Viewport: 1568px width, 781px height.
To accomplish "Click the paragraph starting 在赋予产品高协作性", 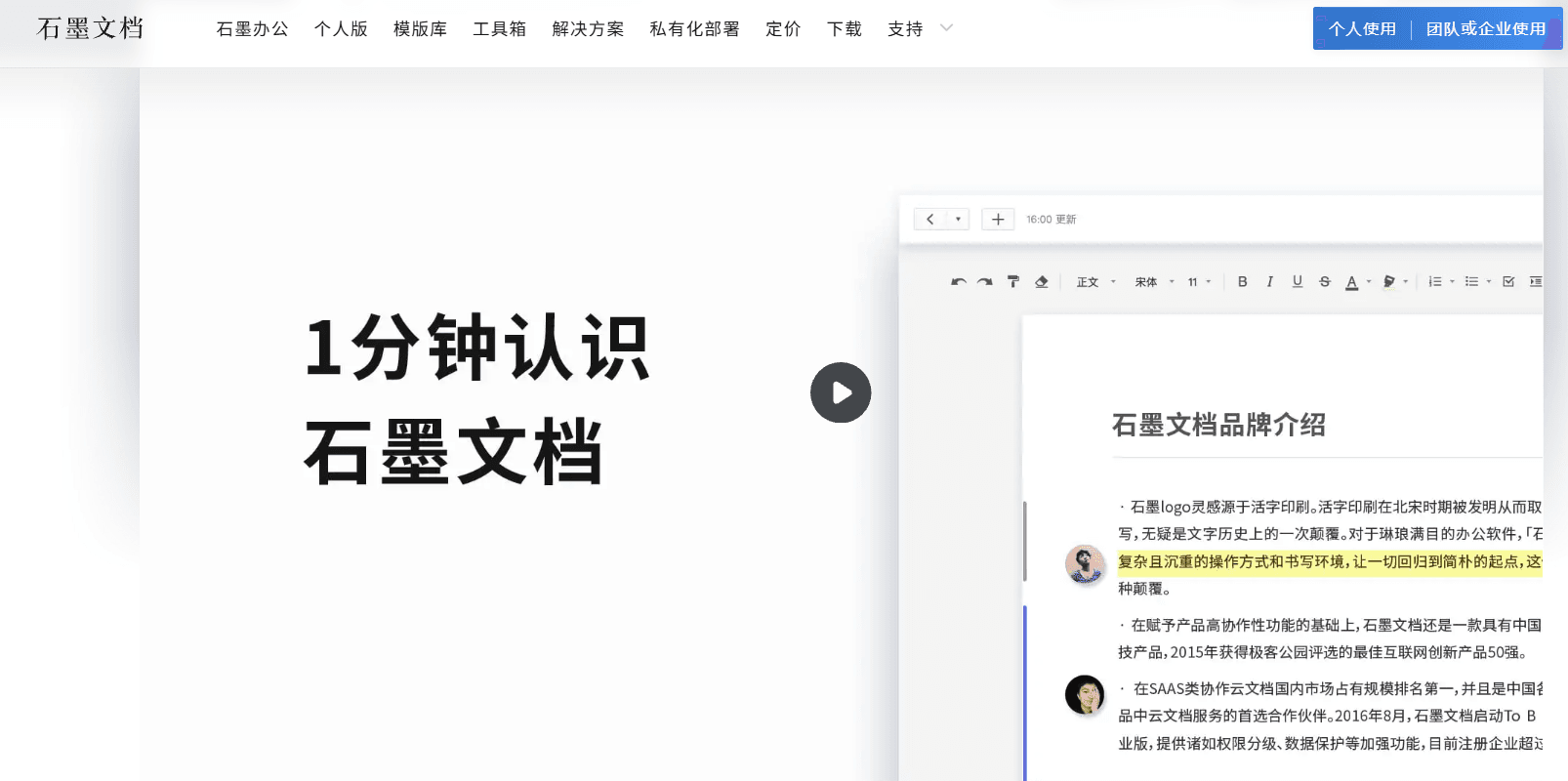I will [1330, 638].
